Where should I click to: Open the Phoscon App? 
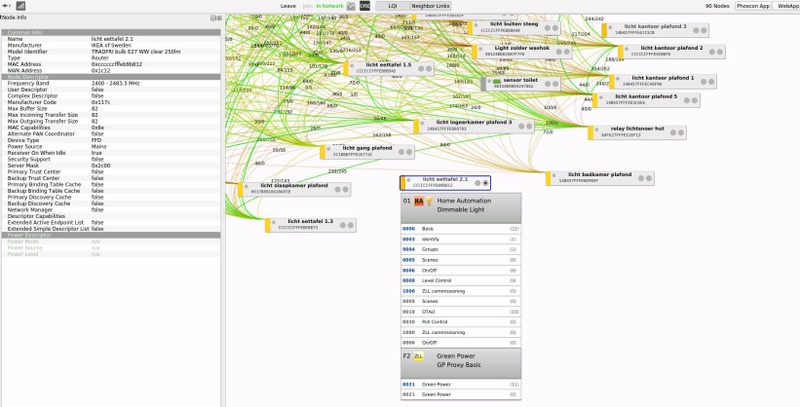(753, 6)
